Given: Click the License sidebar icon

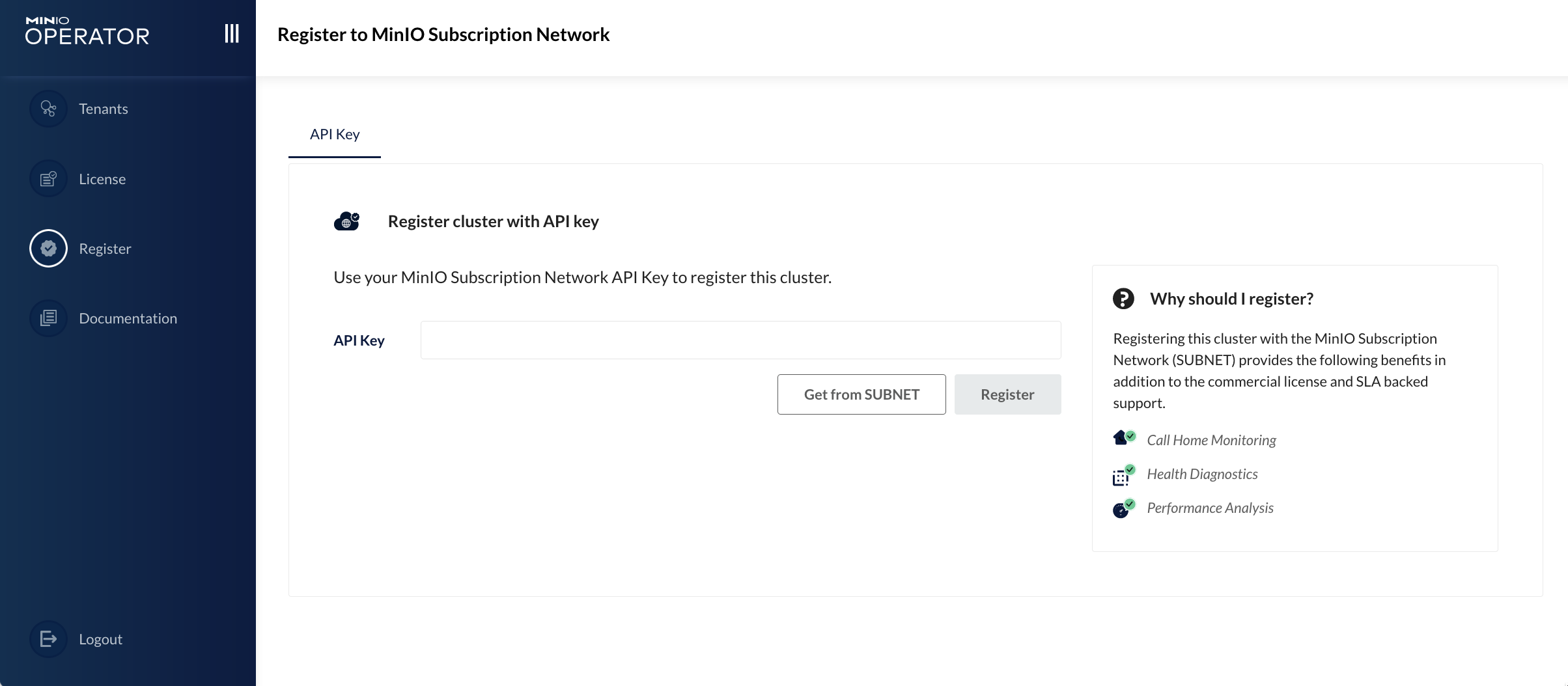Looking at the screenshot, I should [48, 179].
